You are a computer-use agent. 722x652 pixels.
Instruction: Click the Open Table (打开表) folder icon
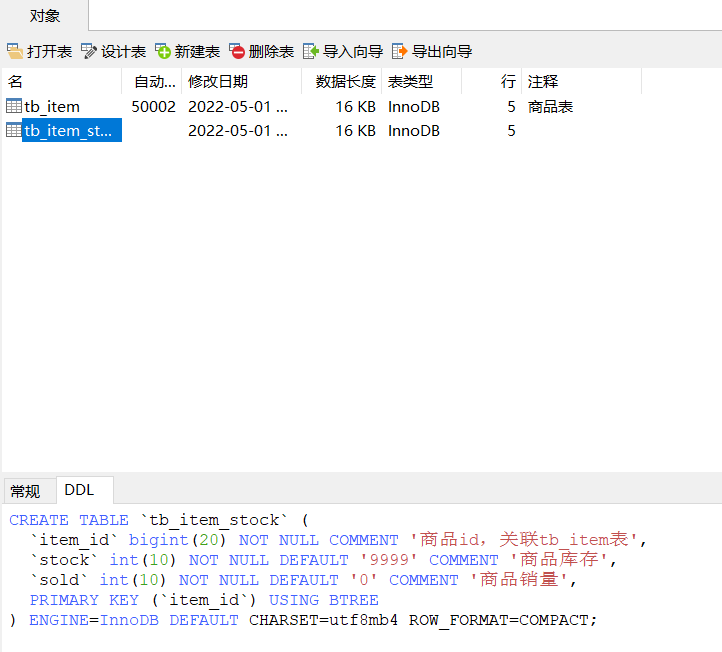coord(15,51)
